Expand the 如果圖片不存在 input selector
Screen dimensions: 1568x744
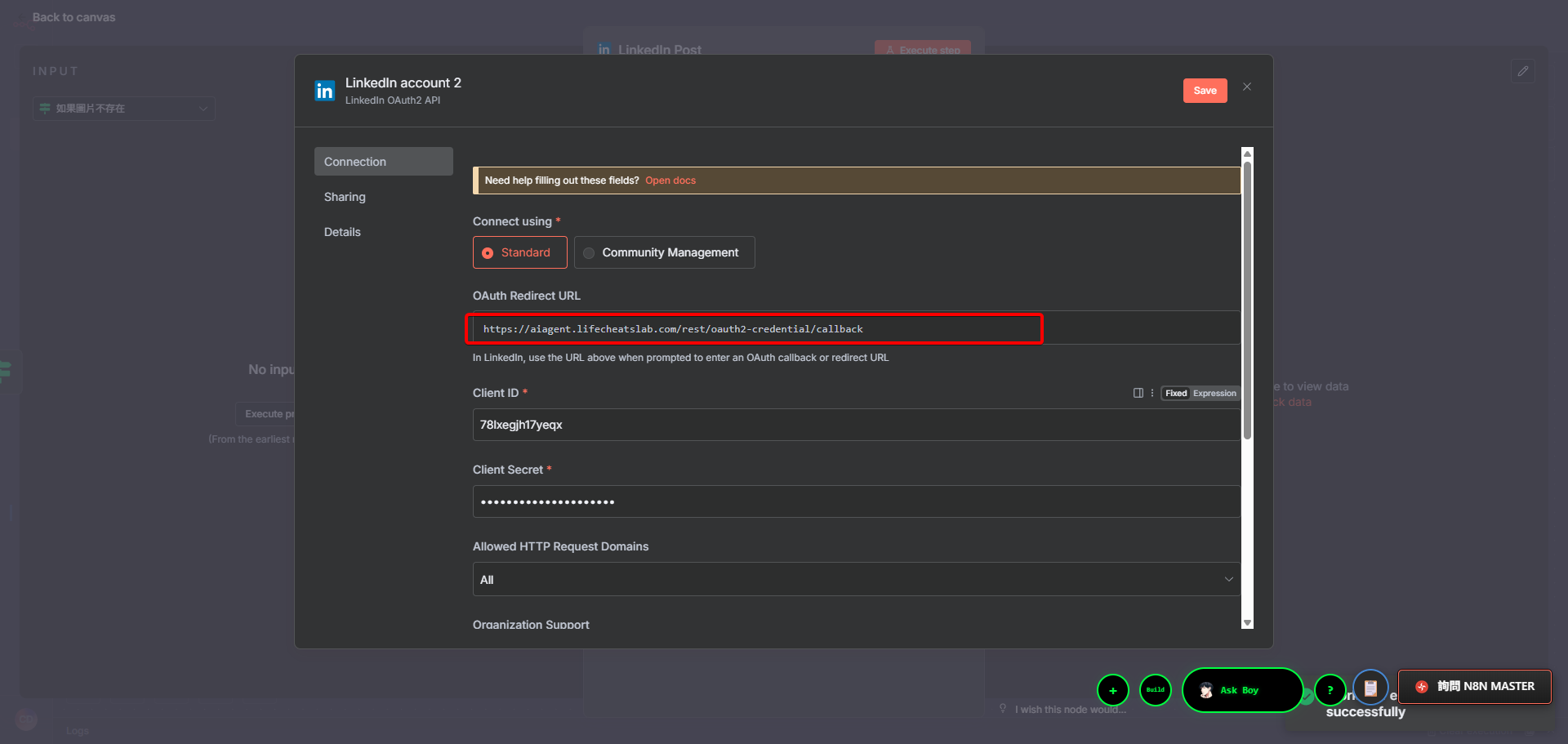(x=123, y=108)
